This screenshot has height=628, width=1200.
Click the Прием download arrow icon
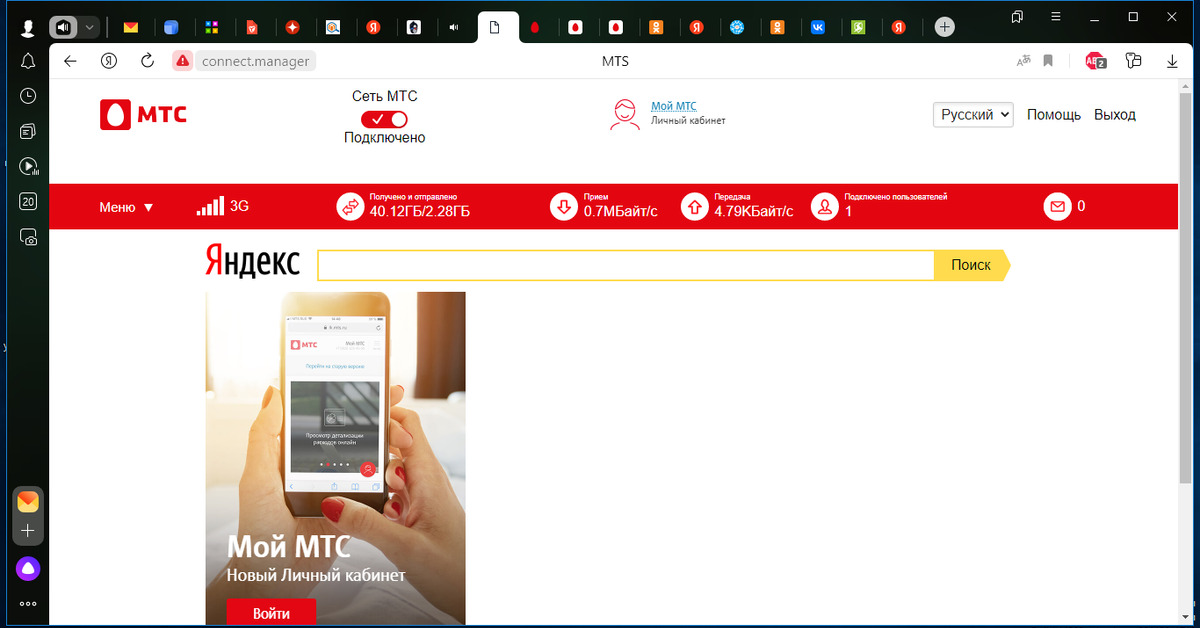click(x=564, y=207)
